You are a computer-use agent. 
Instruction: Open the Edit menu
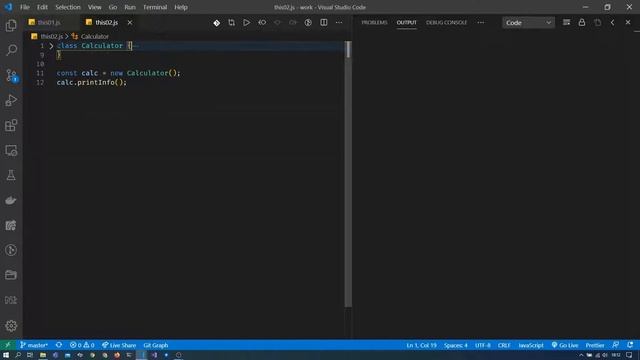(42, 7)
